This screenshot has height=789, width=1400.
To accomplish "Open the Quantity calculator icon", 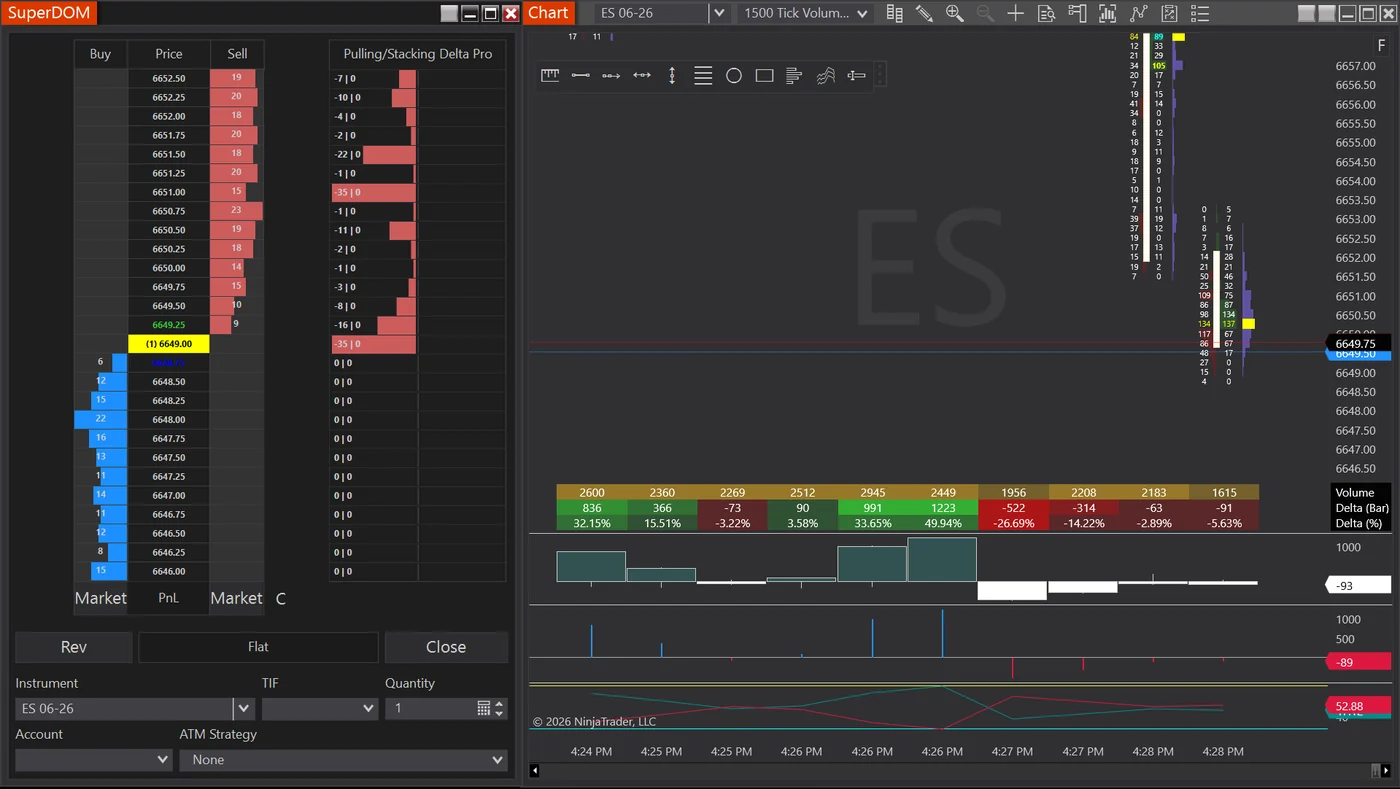I will tap(484, 708).
